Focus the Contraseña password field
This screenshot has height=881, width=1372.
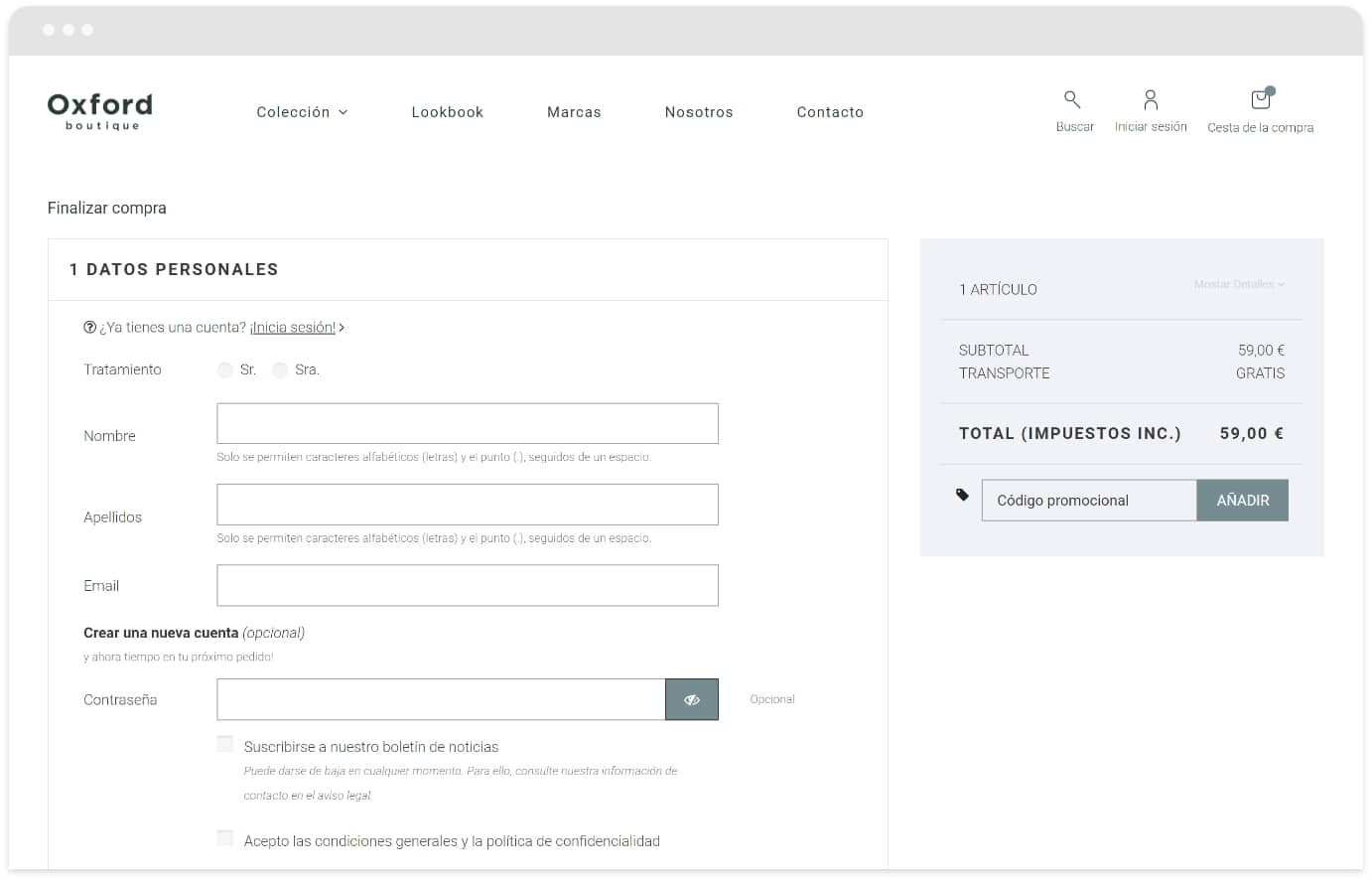click(x=441, y=699)
